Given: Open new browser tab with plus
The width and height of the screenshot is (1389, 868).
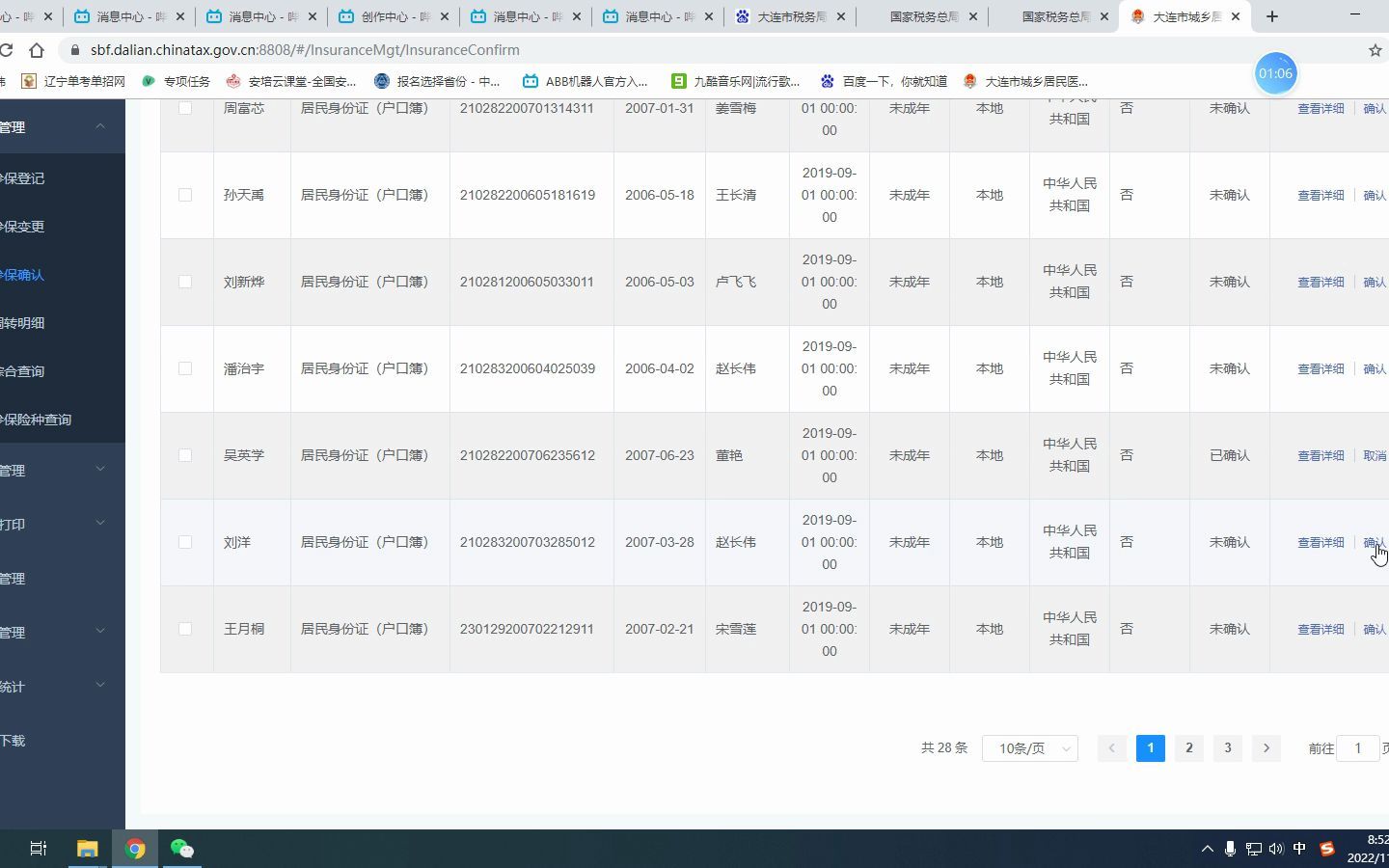Looking at the screenshot, I should [x=1272, y=16].
